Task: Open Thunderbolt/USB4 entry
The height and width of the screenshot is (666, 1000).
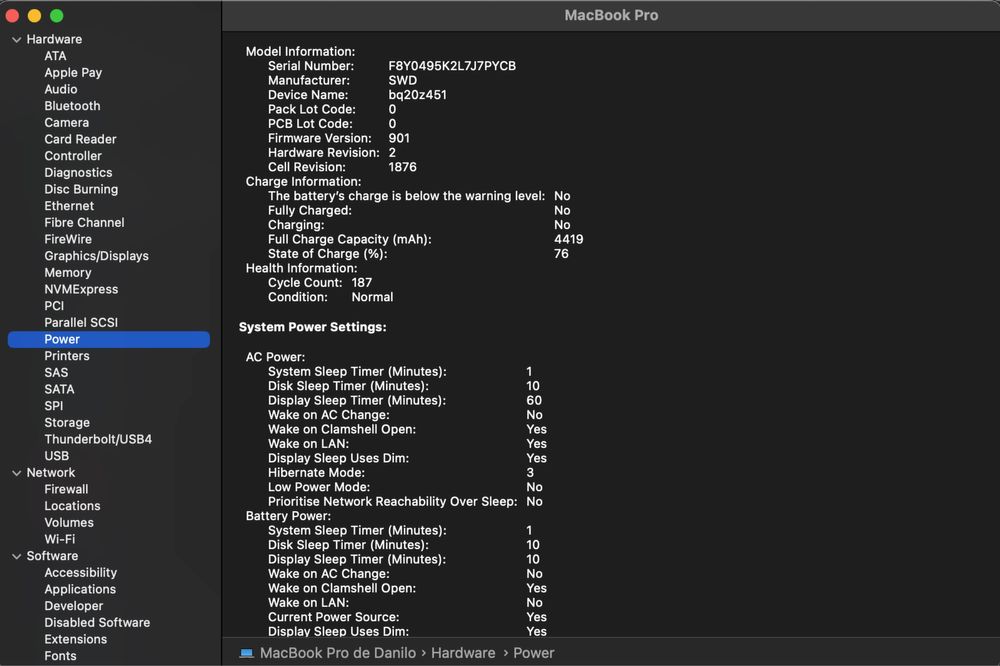Action: point(98,439)
